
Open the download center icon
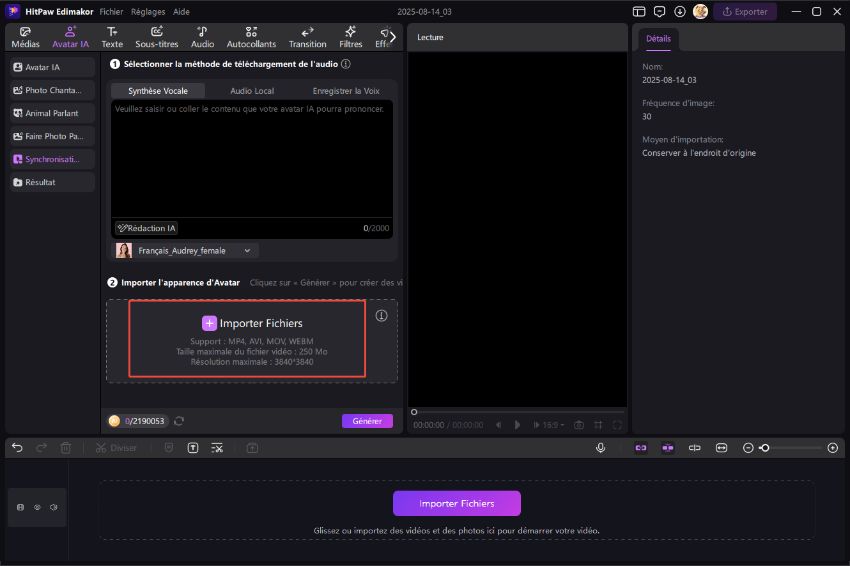(680, 11)
